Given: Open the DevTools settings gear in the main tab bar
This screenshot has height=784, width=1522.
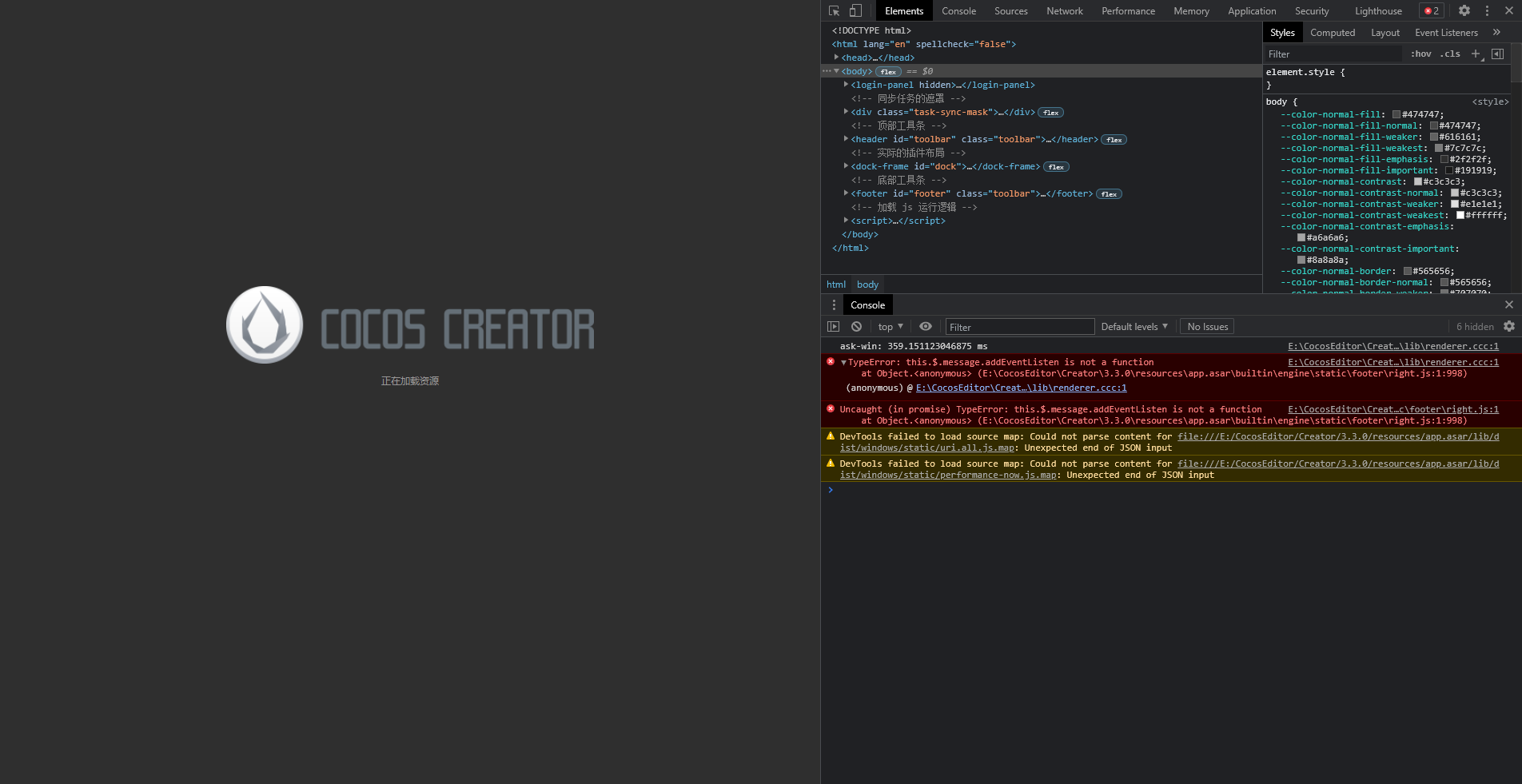Looking at the screenshot, I should [x=1464, y=11].
